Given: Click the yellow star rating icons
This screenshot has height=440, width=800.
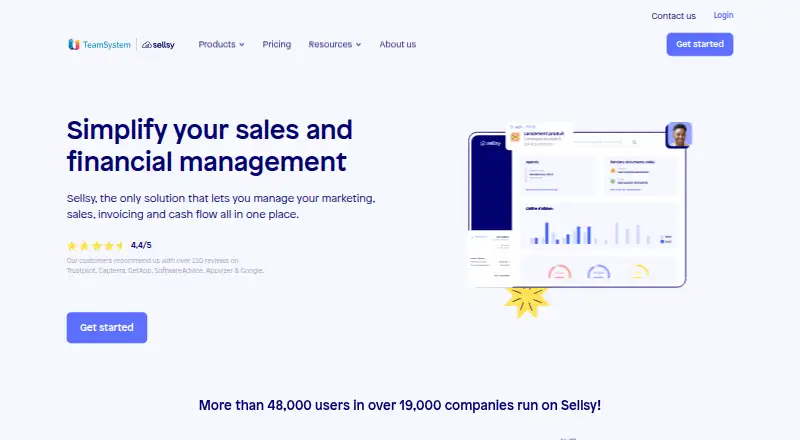Looking at the screenshot, I should coord(95,246).
